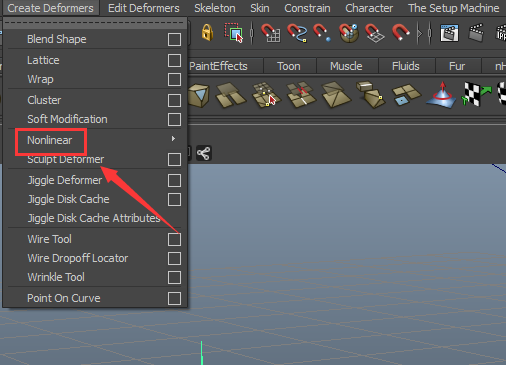Open Lattice options box
Screen dimensions: 506x365
[174, 61]
